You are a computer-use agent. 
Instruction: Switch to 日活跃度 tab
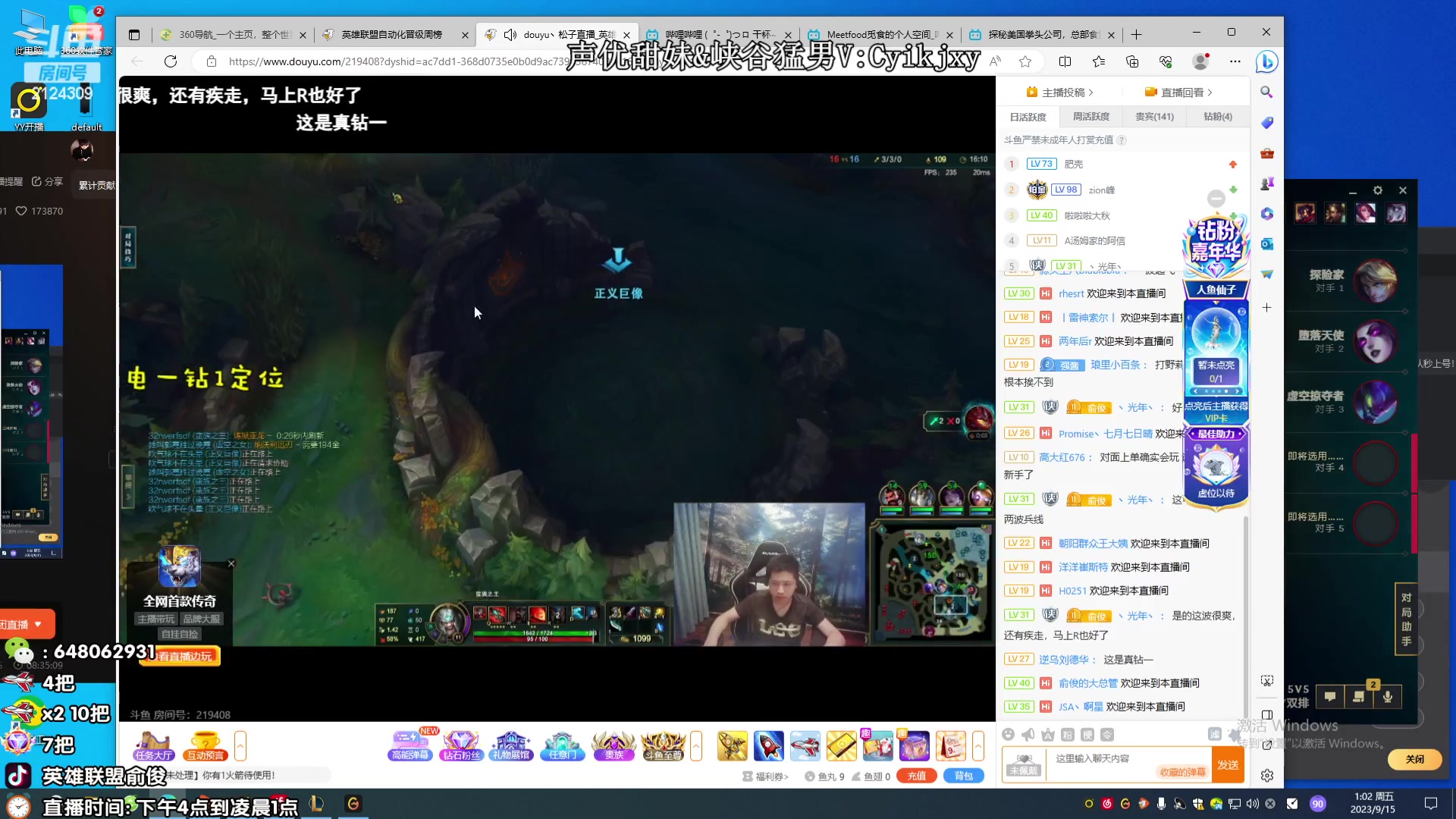tap(1028, 117)
